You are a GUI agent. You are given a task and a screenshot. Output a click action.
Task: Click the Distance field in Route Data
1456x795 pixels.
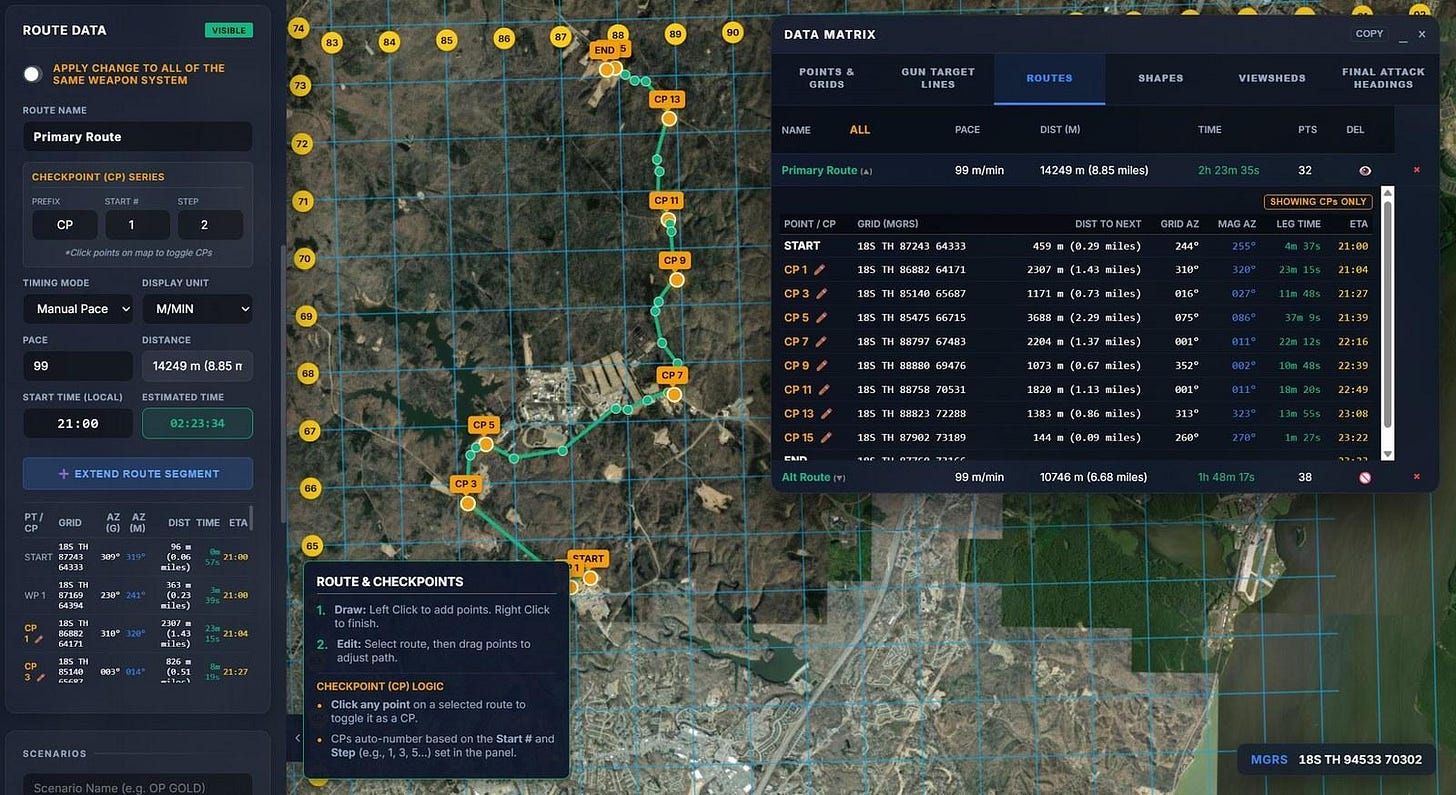click(x=197, y=366)
